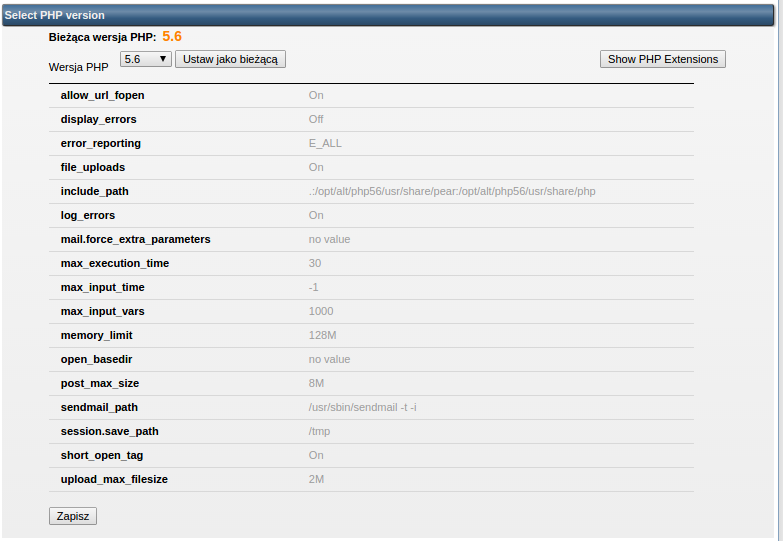The width and height of the screenshot is (783, 541).
Task: Click the log_errors 'On' value
Action: tap(316, 215)
